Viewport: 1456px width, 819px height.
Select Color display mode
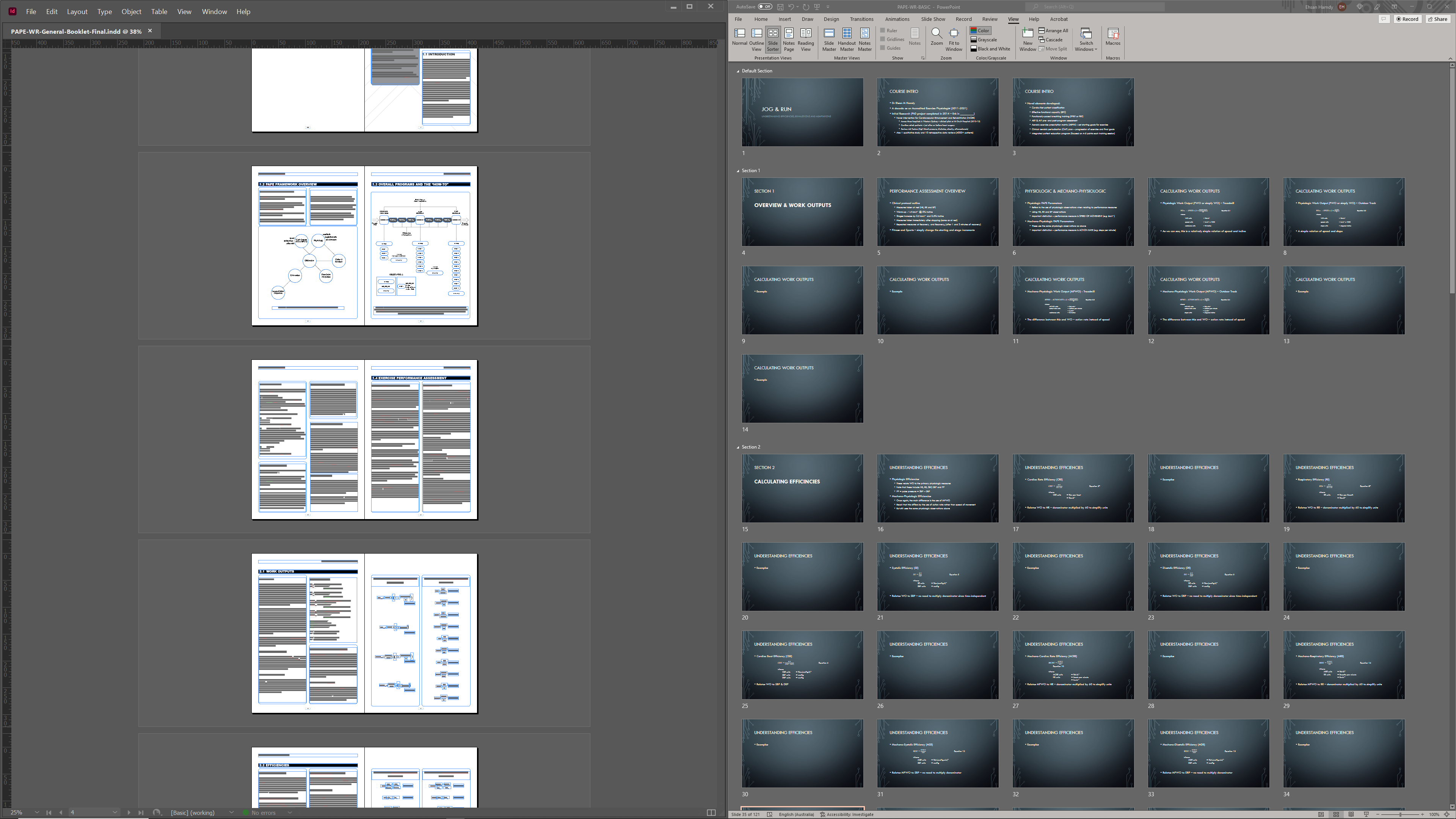coord(980,30)
